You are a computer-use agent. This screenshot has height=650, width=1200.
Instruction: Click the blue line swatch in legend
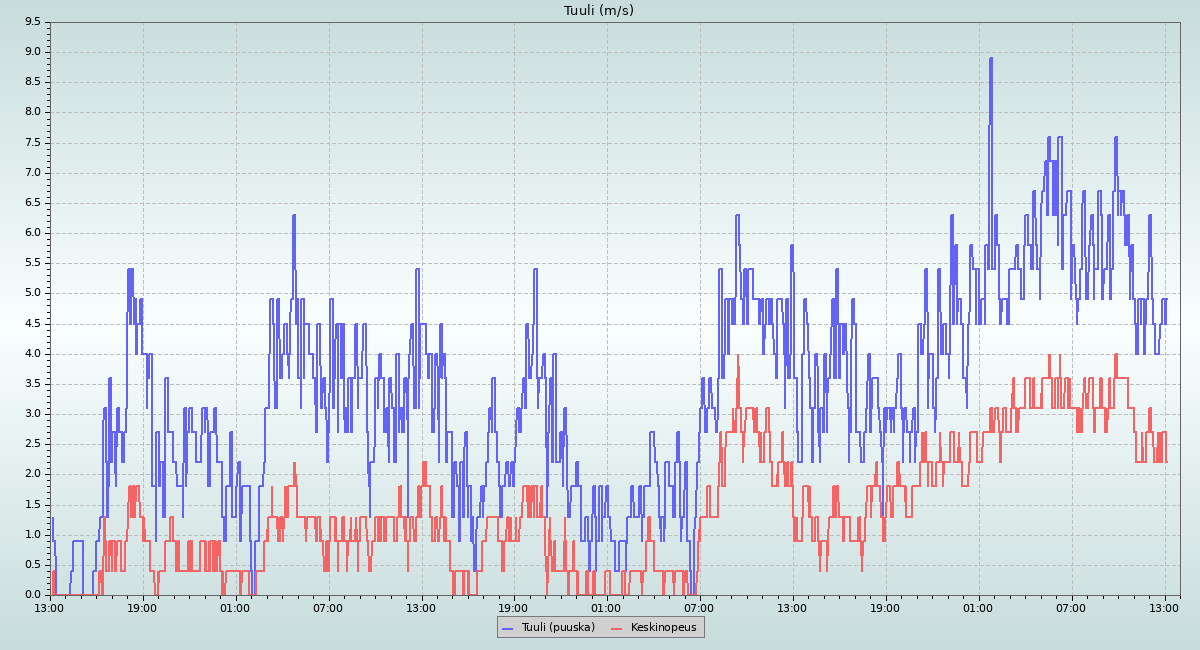click(508, 628)
